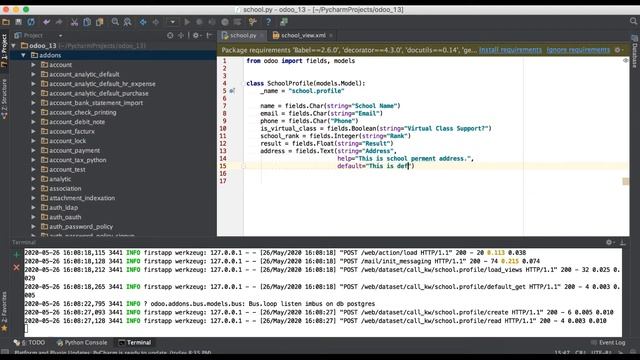640x360 pixels.
Task: Expand the account_facturx folder
Action: coord(33,131)
